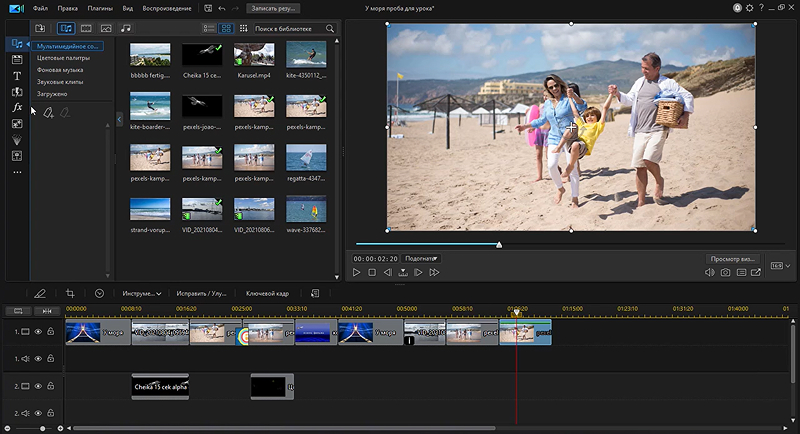The width and height of the screenshot is (800, 434).
Task: Click the preview playback position slider
Action: click(499, 245)
